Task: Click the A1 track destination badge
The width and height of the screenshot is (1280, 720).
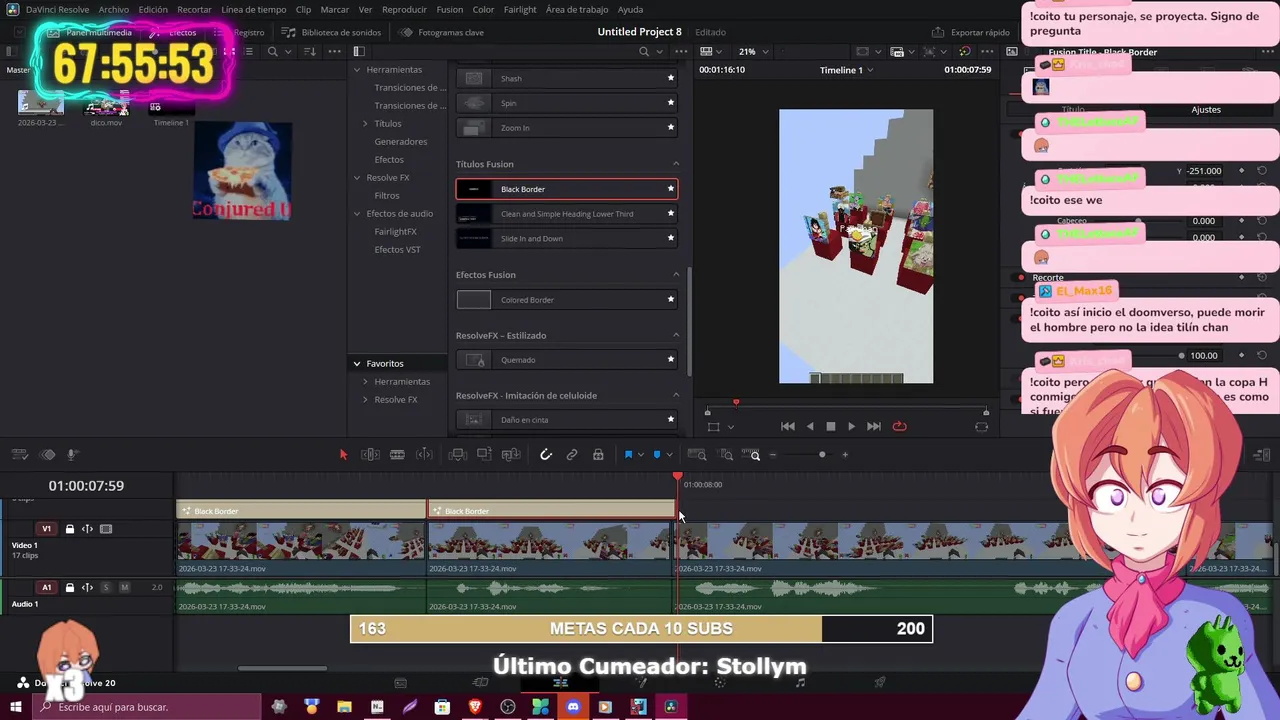Action: (x=46, y=588)
